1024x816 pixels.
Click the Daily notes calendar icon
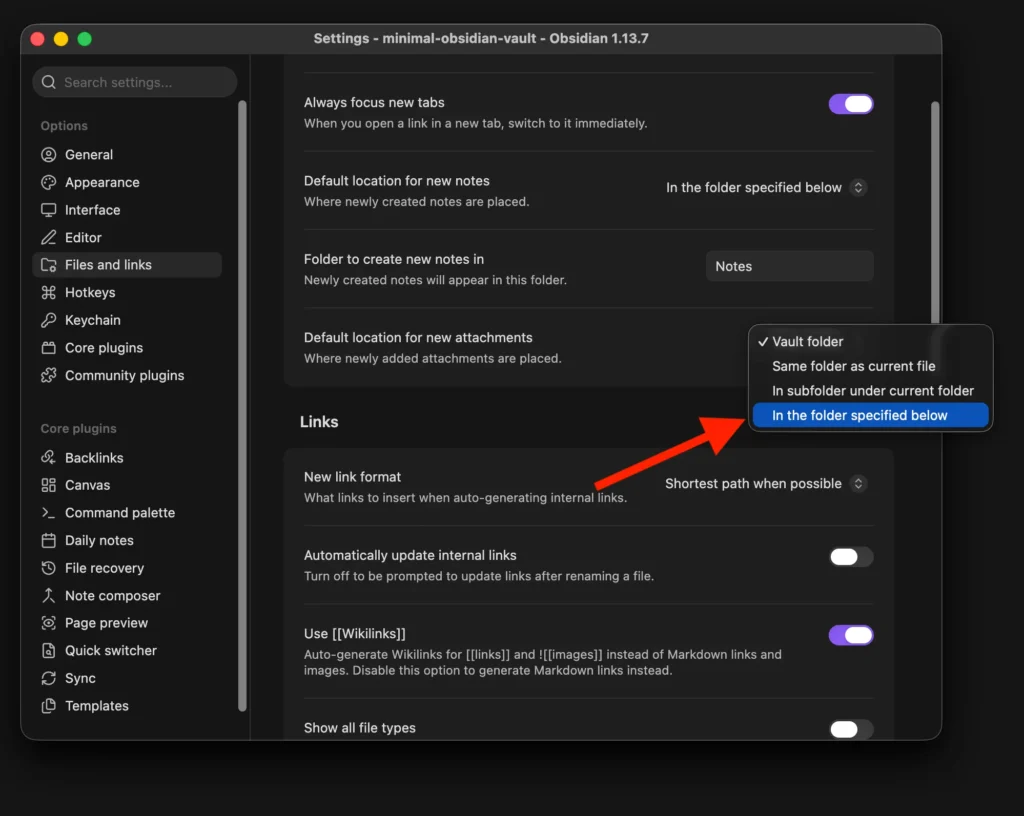click(48, 541)
